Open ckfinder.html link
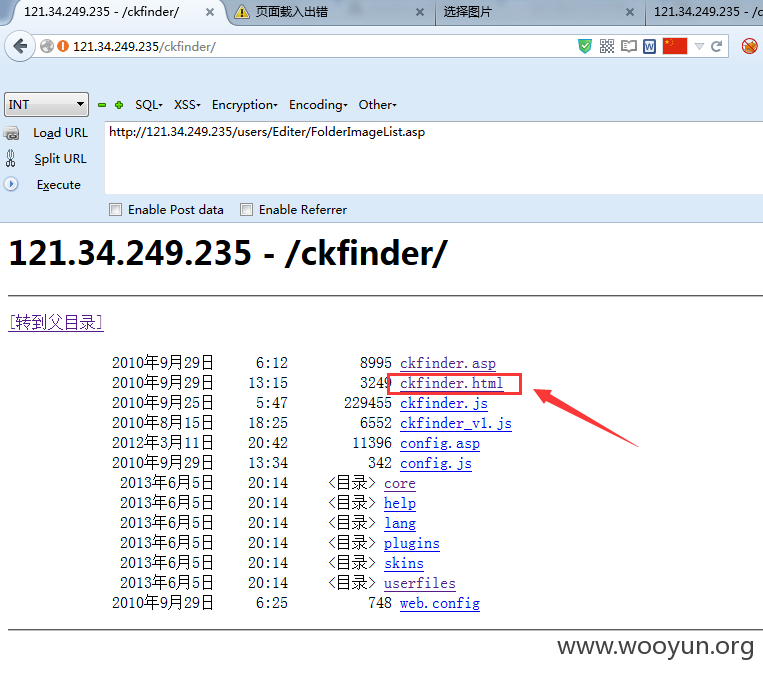The height and width of the screenshot is (675, 763). 452,383
